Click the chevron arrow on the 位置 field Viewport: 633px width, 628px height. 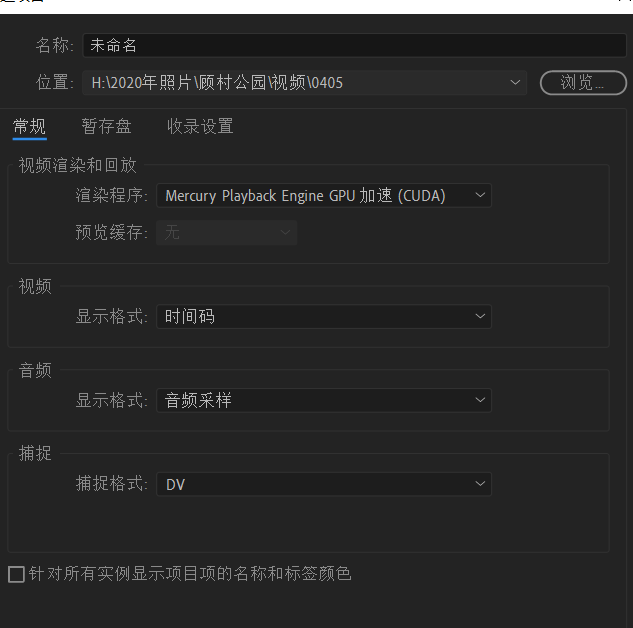515,82
